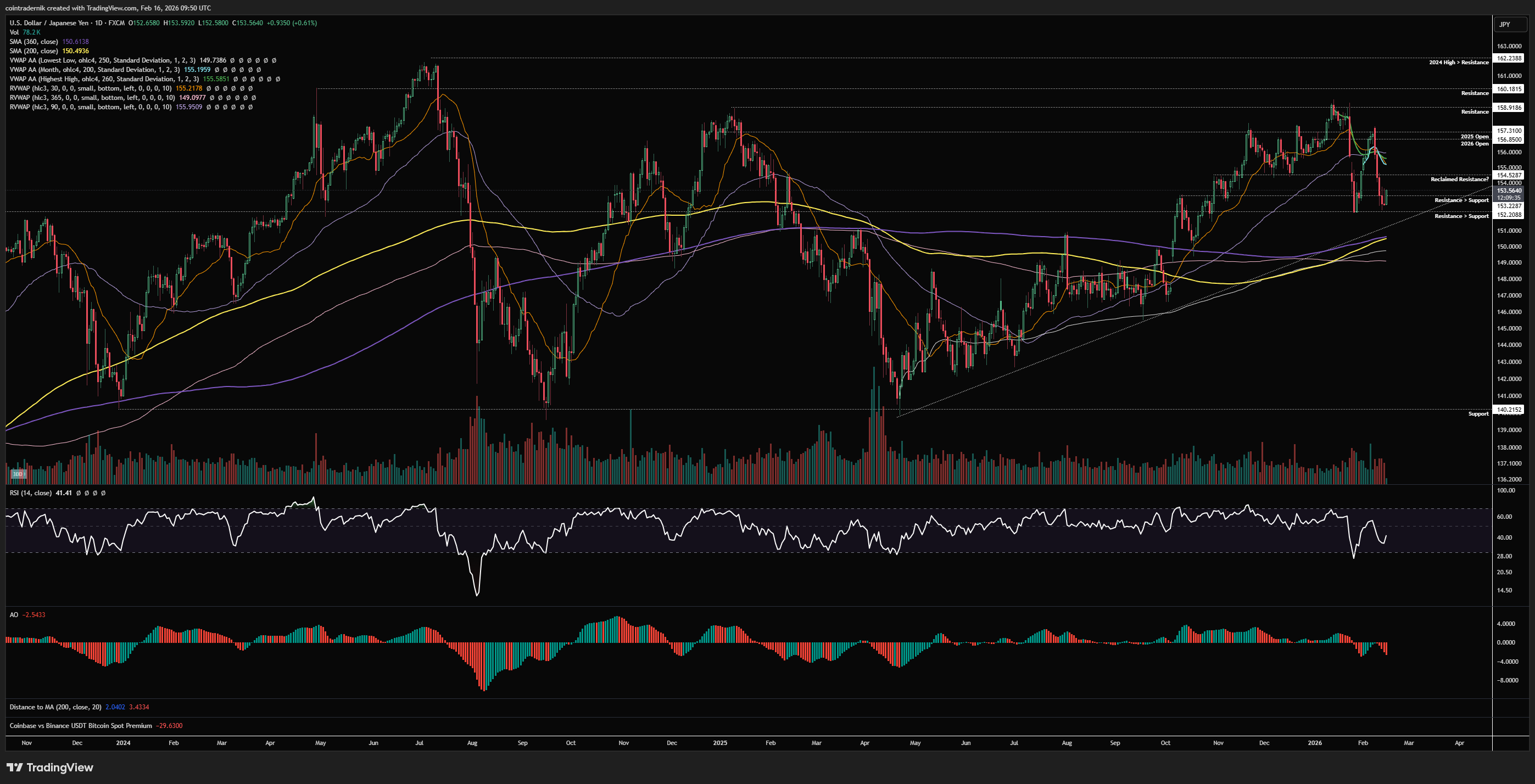
Task: Expand the Distance to MA collapsed pane
Action: point(55,707)
